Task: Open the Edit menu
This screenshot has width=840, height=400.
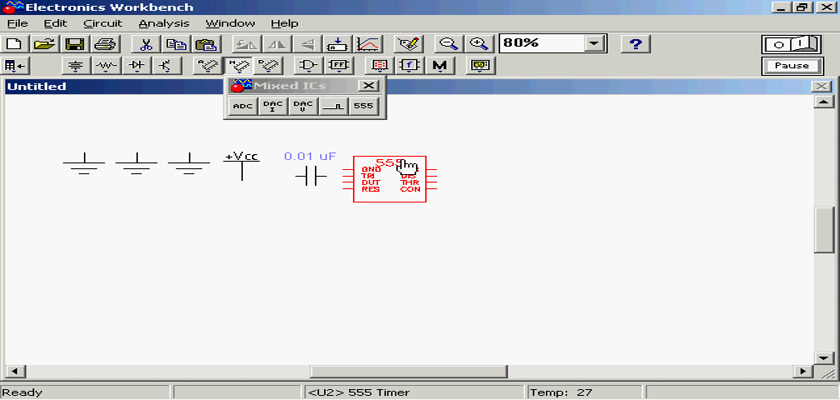Action: pyautogui.click(x=56, y=24)
